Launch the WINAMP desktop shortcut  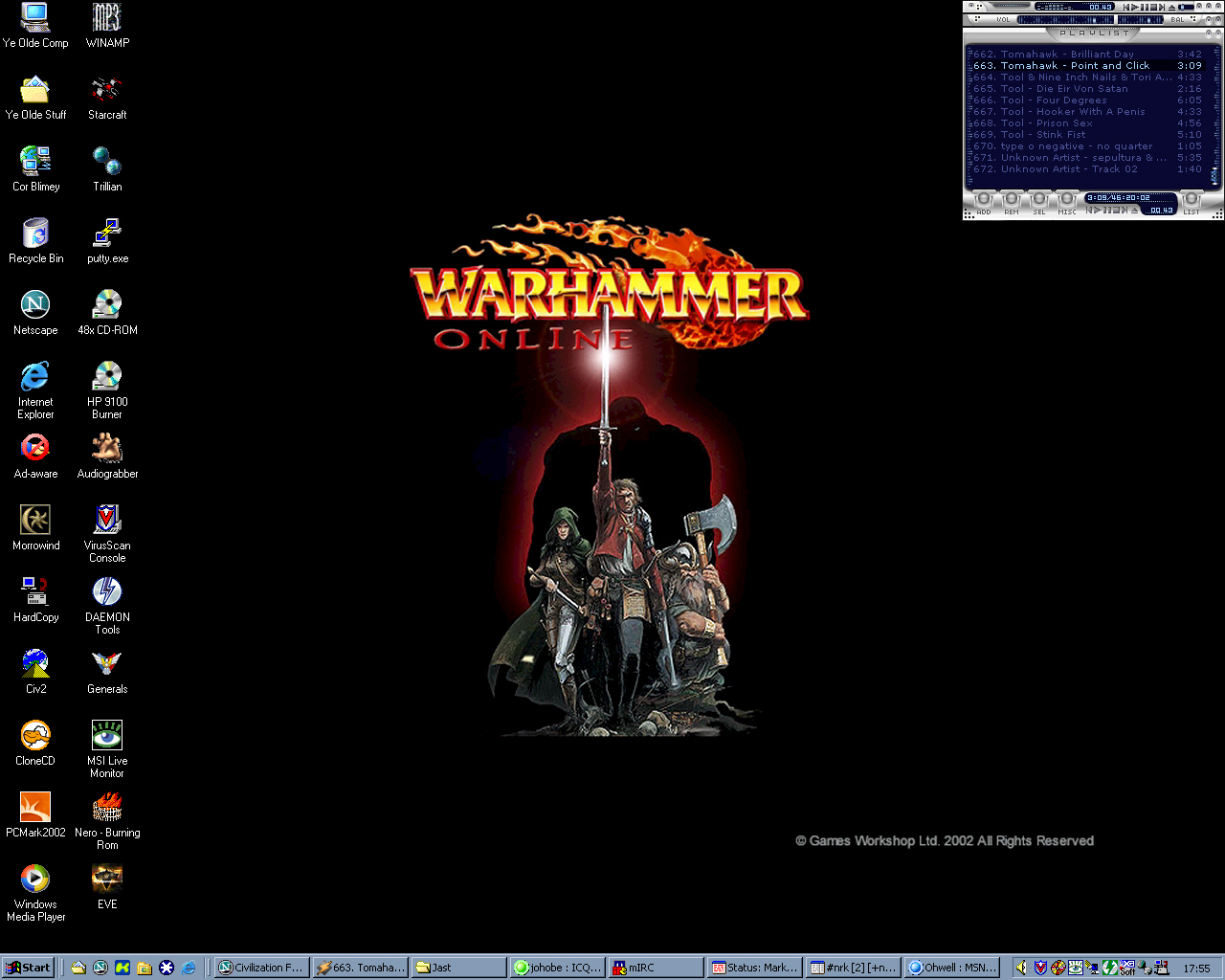coord(107,26)
